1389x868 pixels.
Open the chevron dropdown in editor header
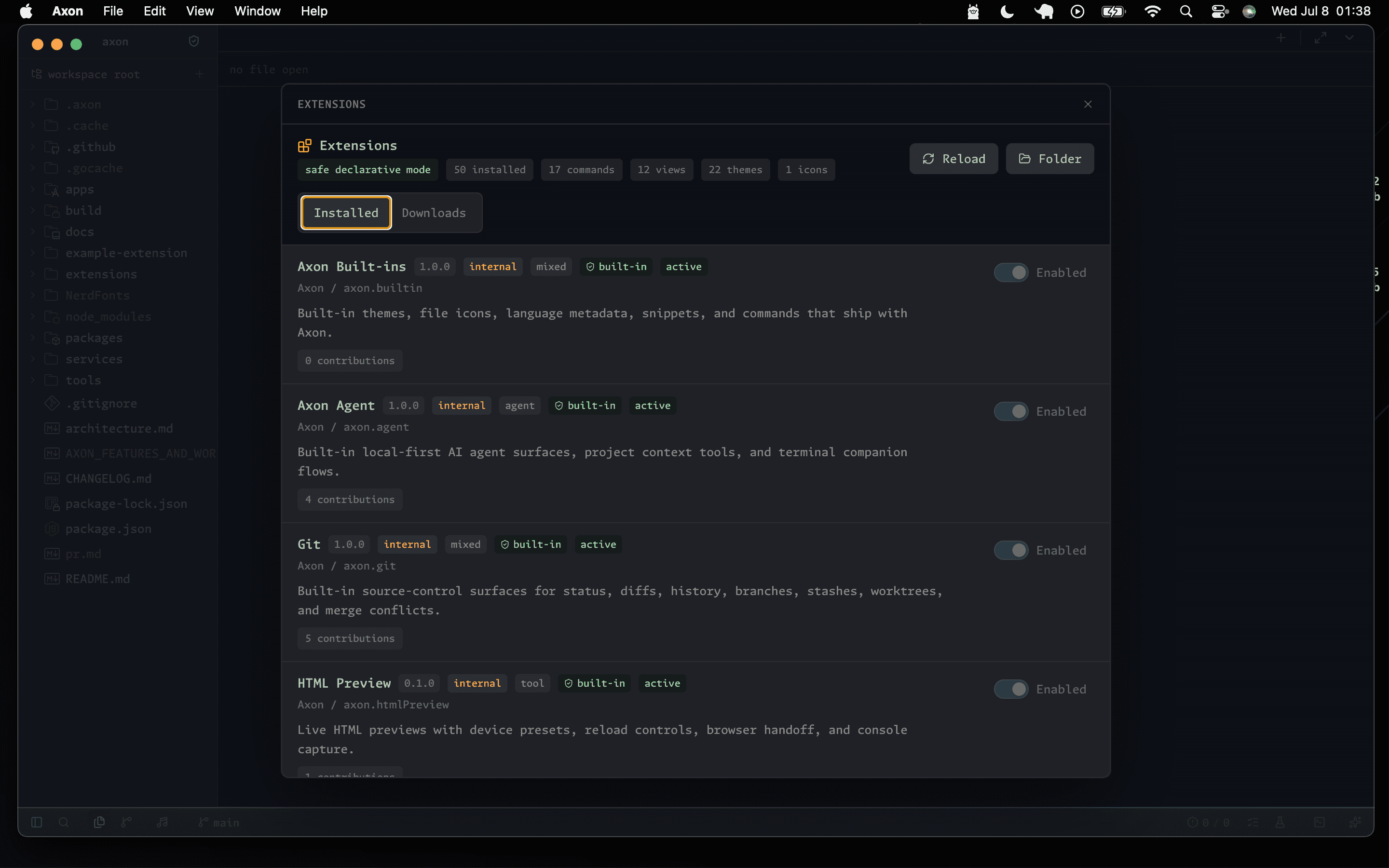click(x=1349, y=38)
